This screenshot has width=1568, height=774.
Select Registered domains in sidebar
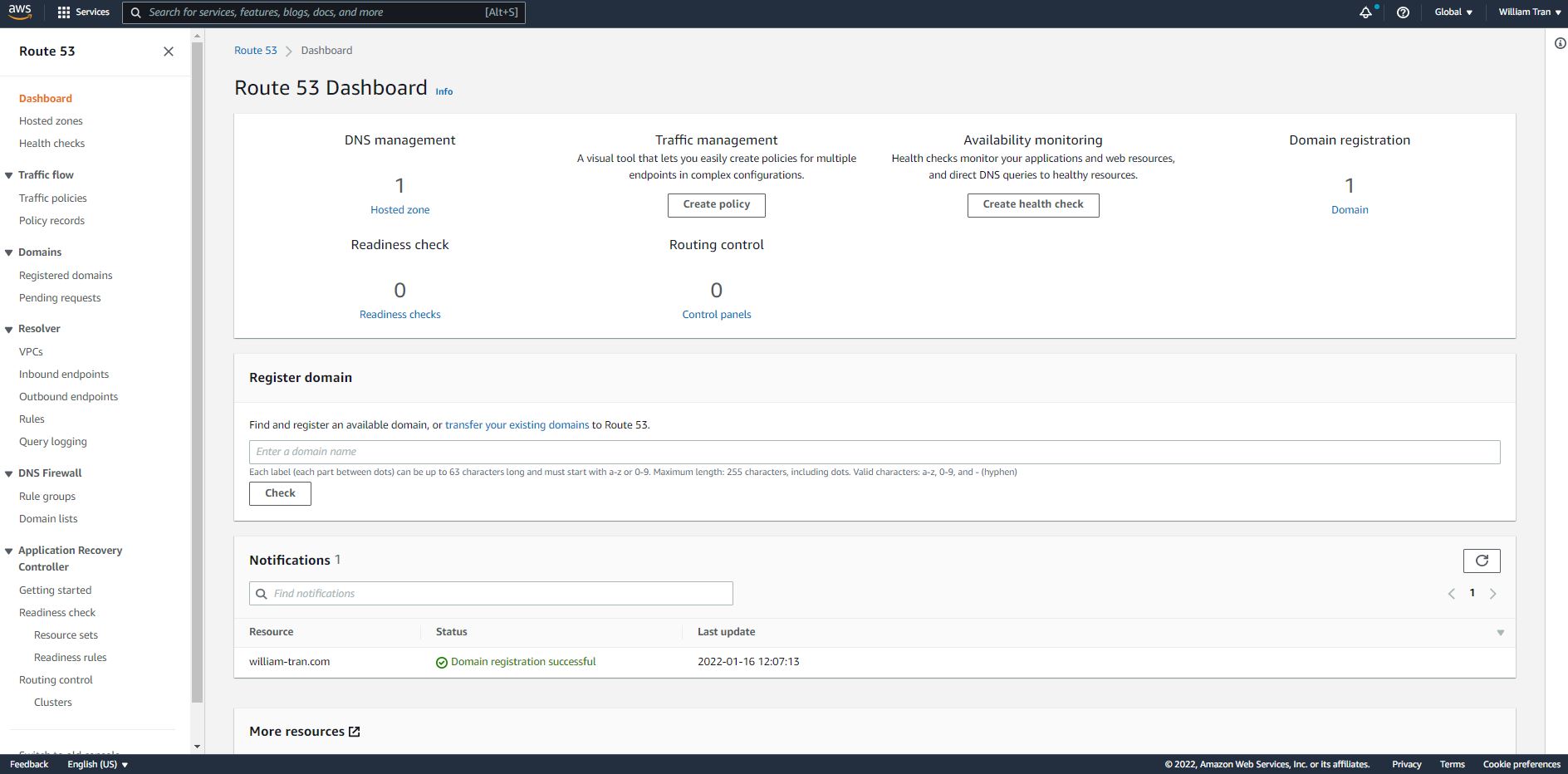tap(66, 276)
